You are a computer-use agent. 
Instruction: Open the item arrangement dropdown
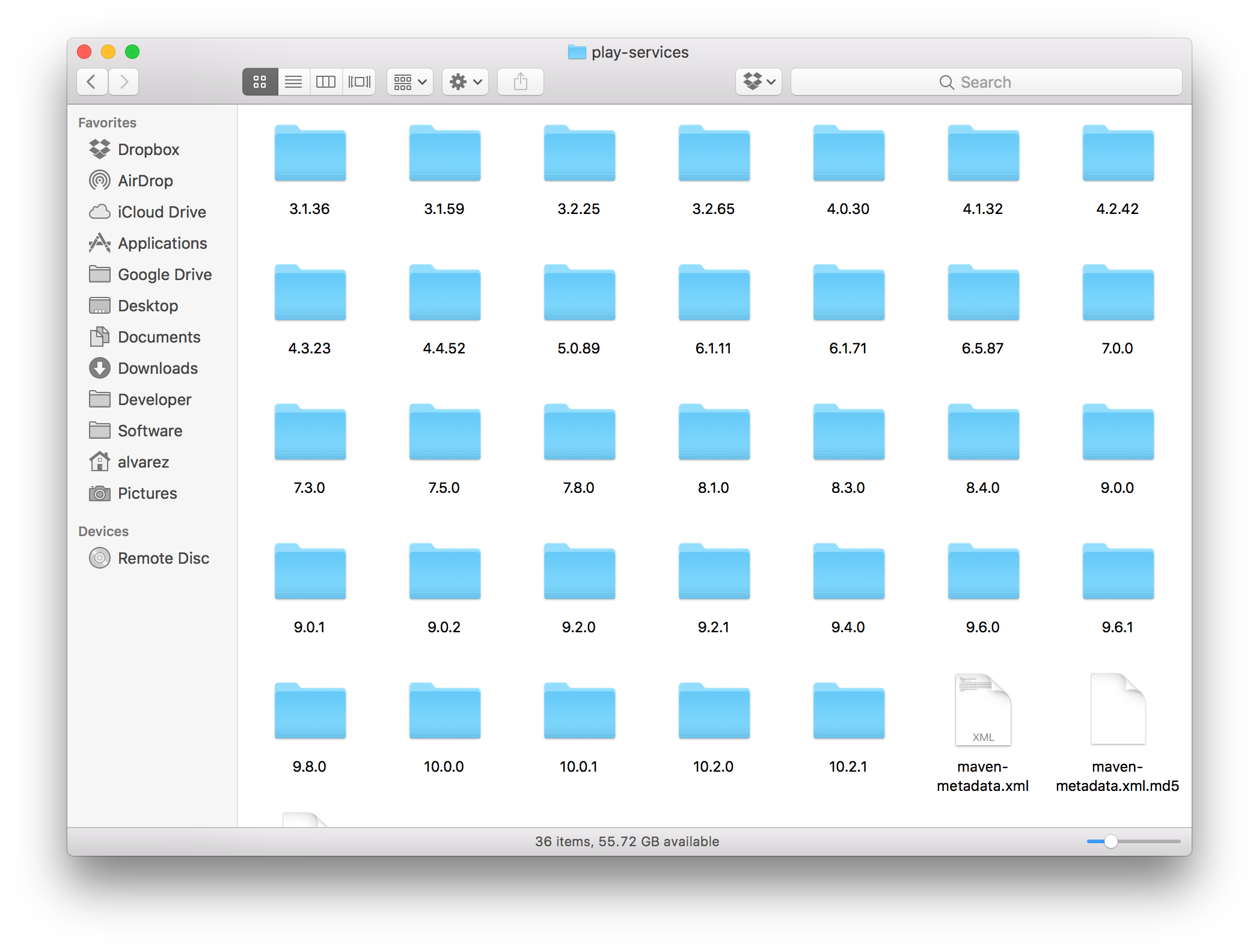pyautogui.click(x=410, y=82)
